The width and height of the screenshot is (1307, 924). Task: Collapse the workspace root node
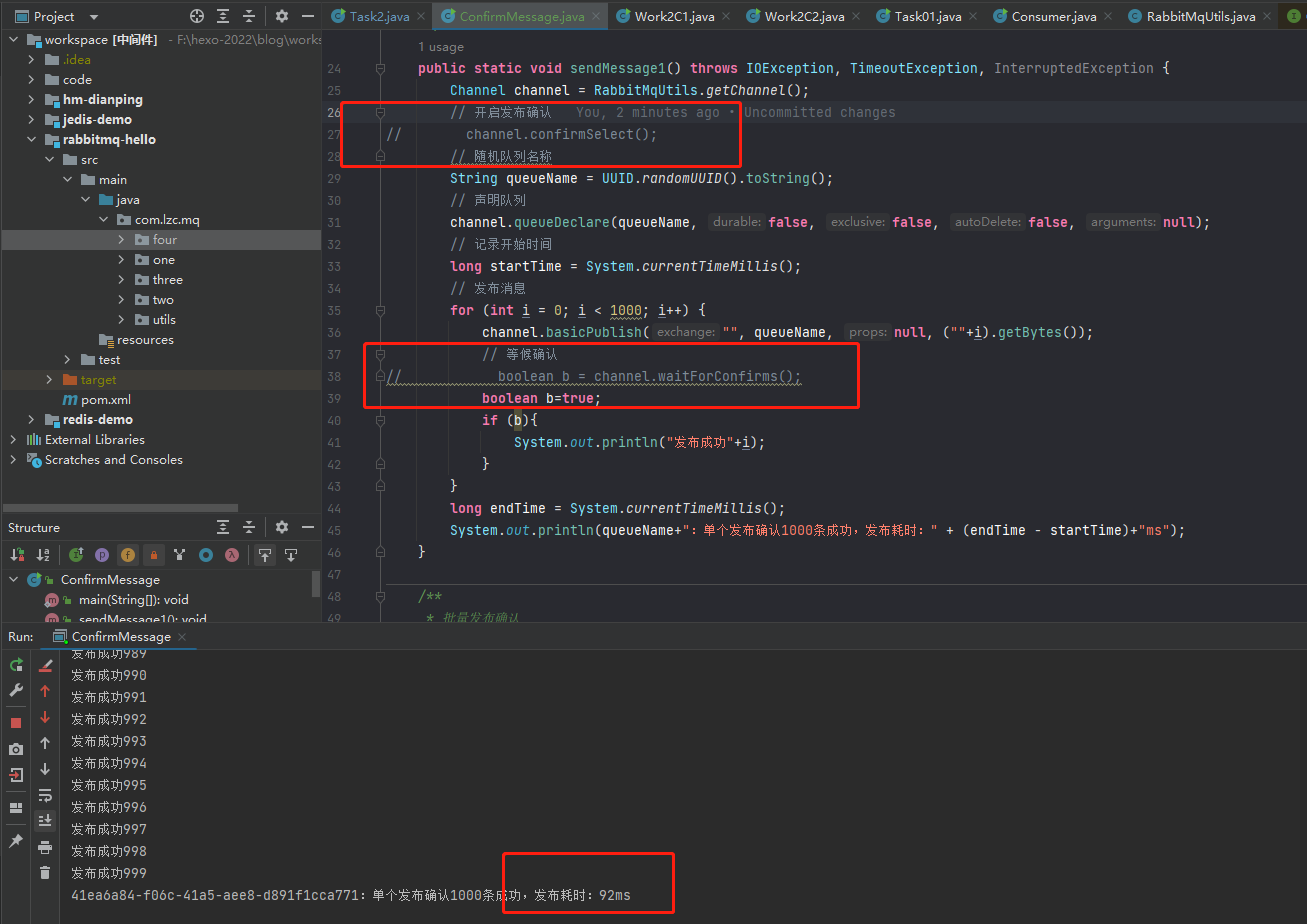pos(14,40)
